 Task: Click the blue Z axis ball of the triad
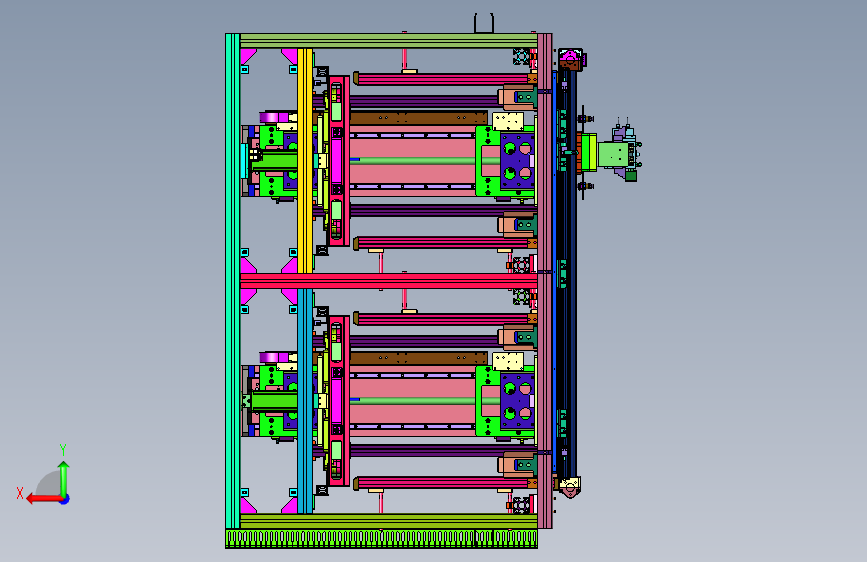coord(65,499)
